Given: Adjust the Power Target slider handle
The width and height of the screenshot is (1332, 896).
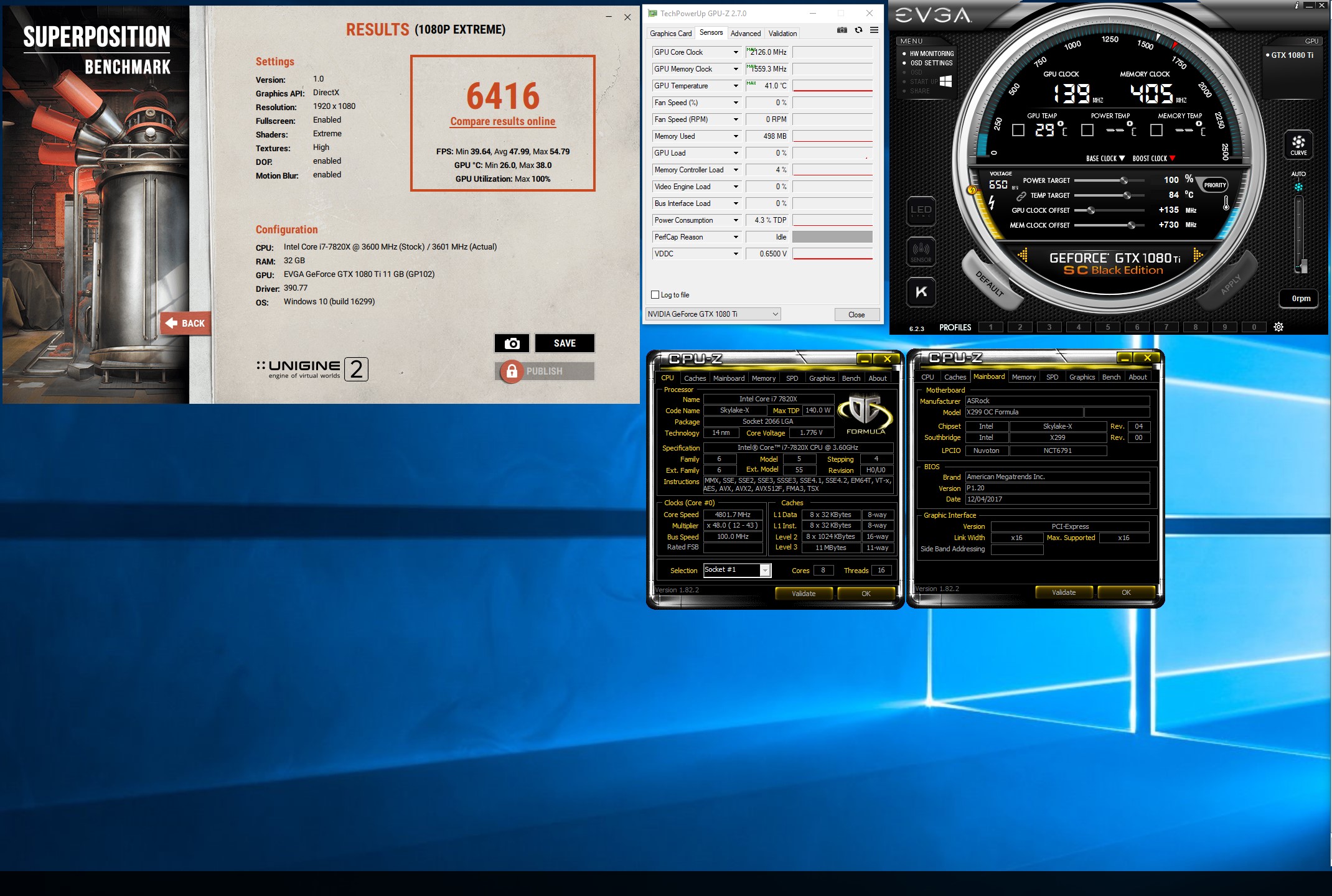Looking at the screenshot, I should [x=1124, y=180].
